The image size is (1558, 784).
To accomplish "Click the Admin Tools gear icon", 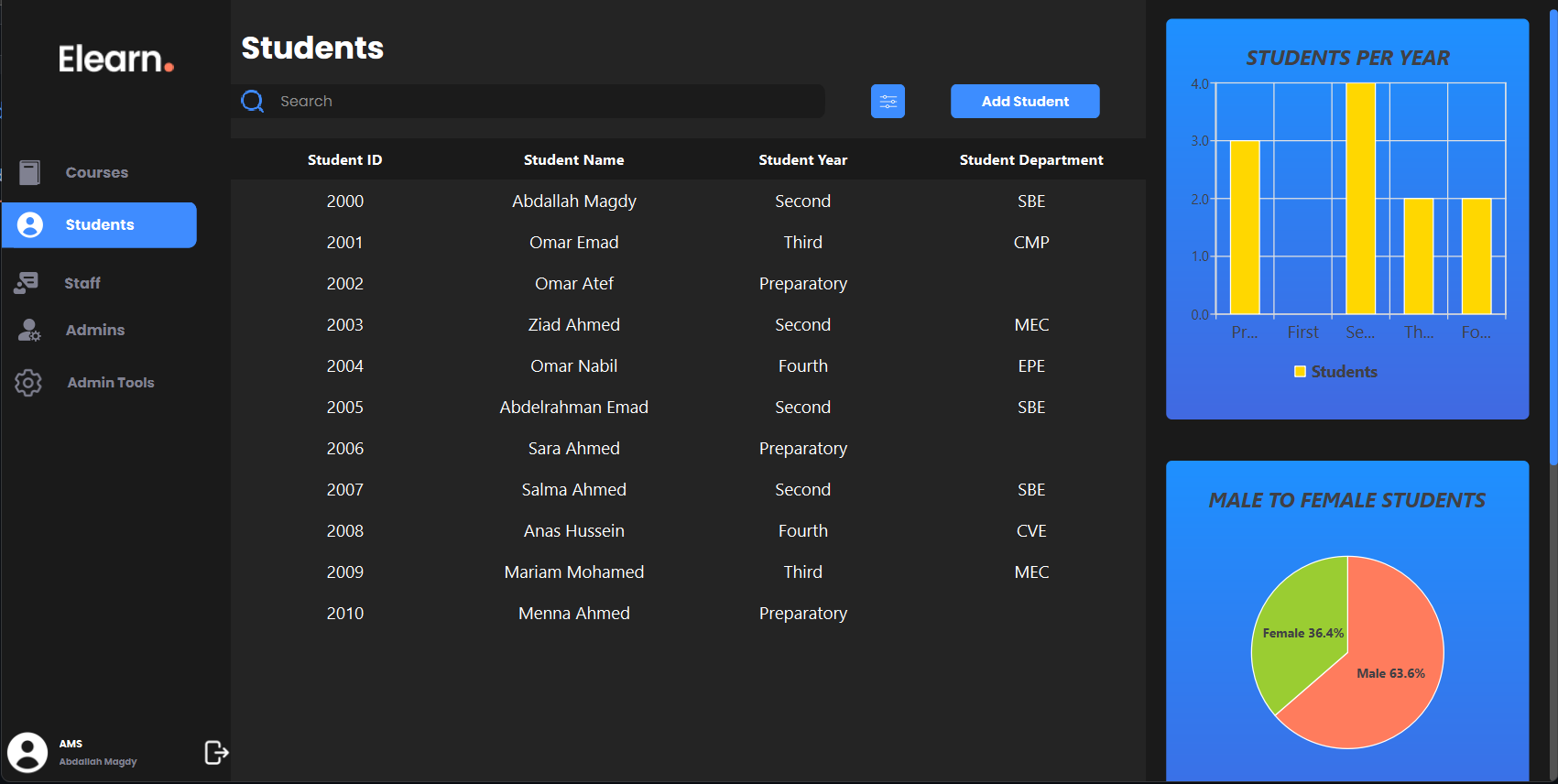I will 28,383.
